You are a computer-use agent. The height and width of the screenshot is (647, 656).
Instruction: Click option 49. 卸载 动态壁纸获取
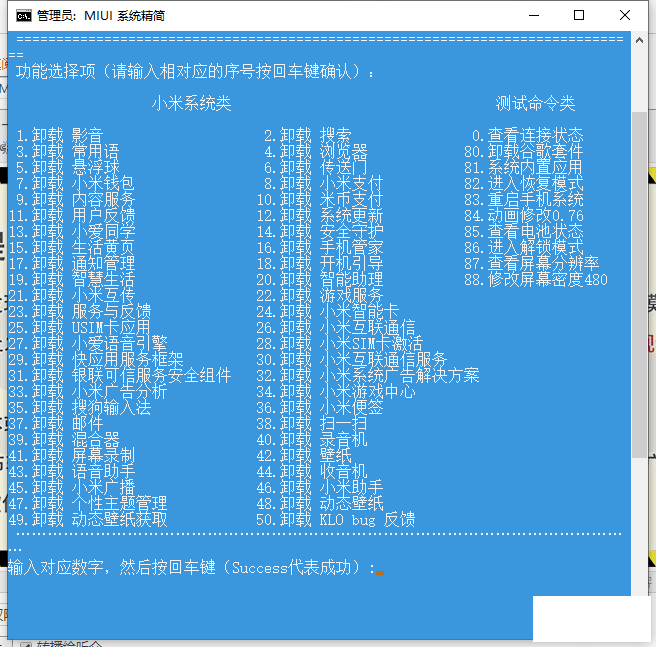pyautogui.click(x=88, y=519)
